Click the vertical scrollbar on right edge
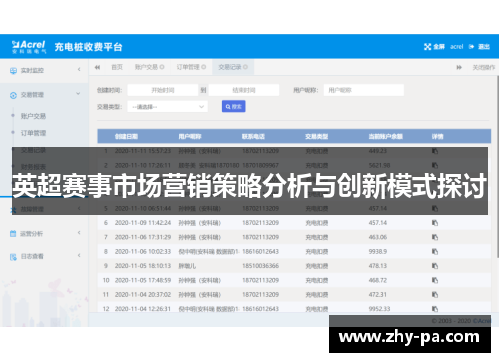This screenshot has width=500, height=362. pyautogui.click(x=498, y=167)
